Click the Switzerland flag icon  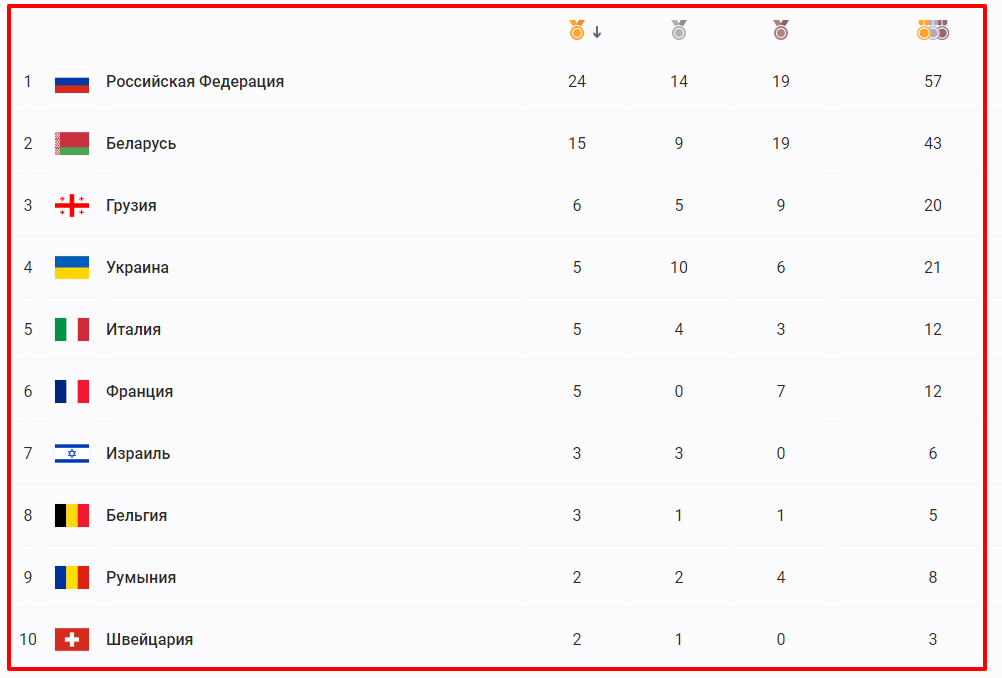point(72,640)
